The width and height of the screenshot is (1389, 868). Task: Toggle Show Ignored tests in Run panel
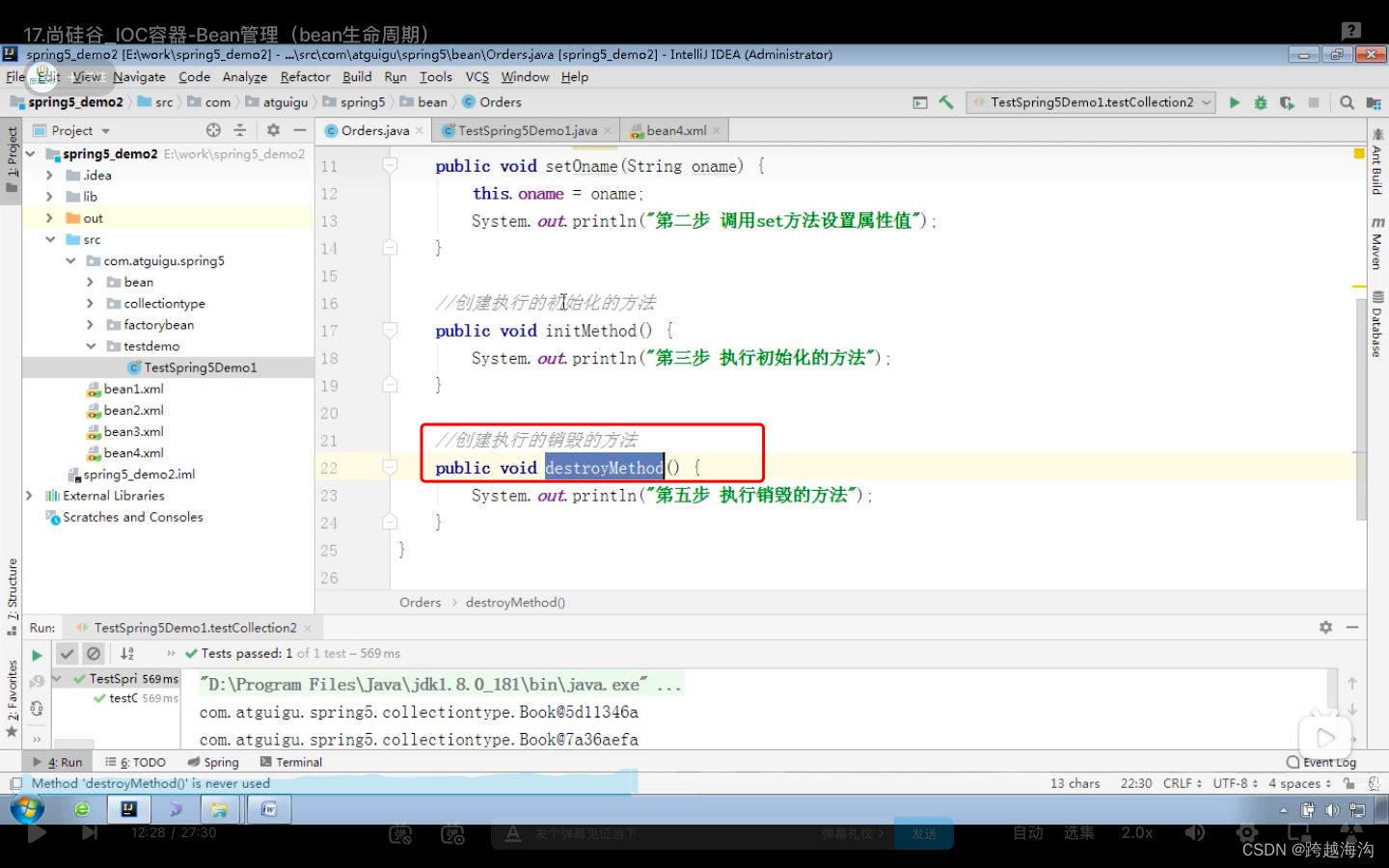tap(94, 653)
